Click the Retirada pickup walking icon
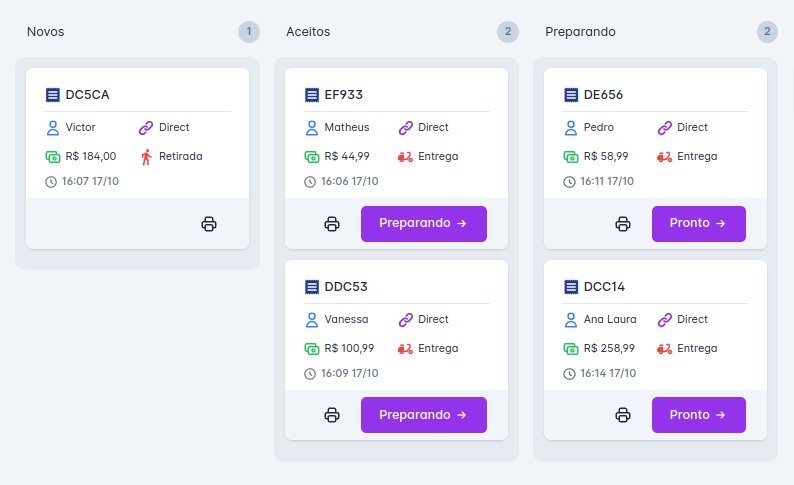Screen dimensions: 794x485 pos(146,157)
